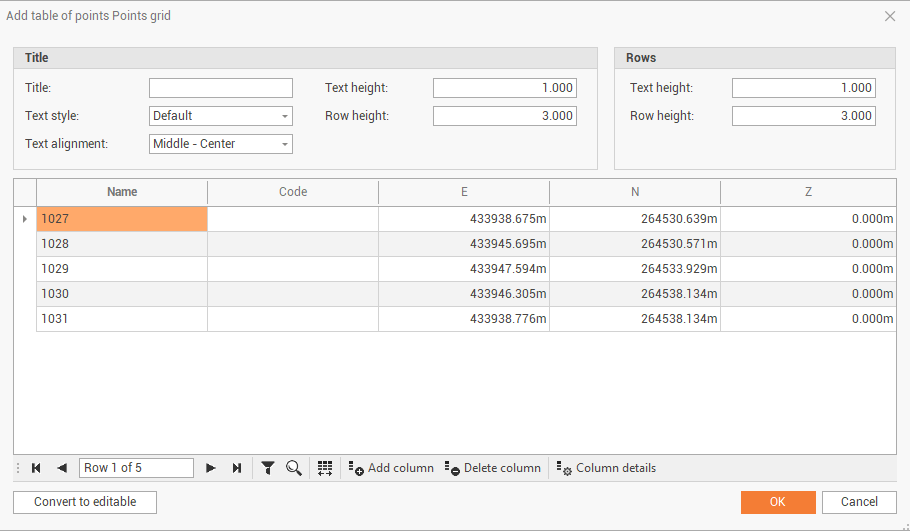The height and width of the screenshot is (531, 910).
Task: Go to next row arrow
Action: tap(211, 468)
